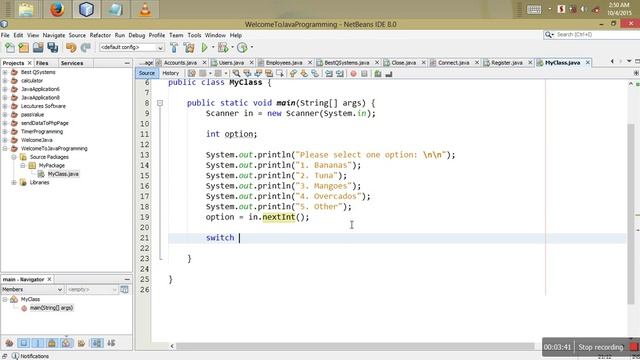Image resolution: width=640 pixels, height=360 pixels.
Task: Expand the calculator project node
Action: tap(5, 81)
